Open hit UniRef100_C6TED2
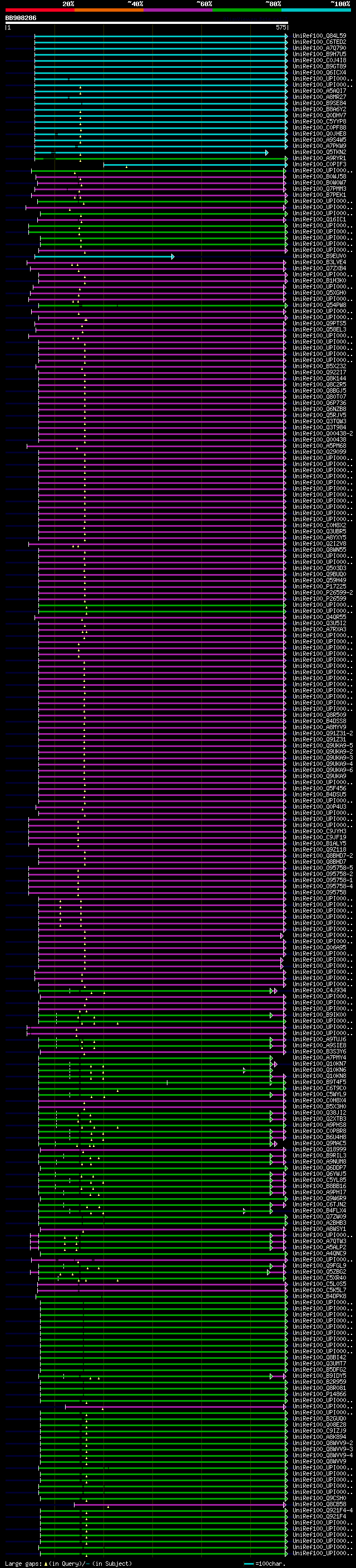 [x=319, y=42]
